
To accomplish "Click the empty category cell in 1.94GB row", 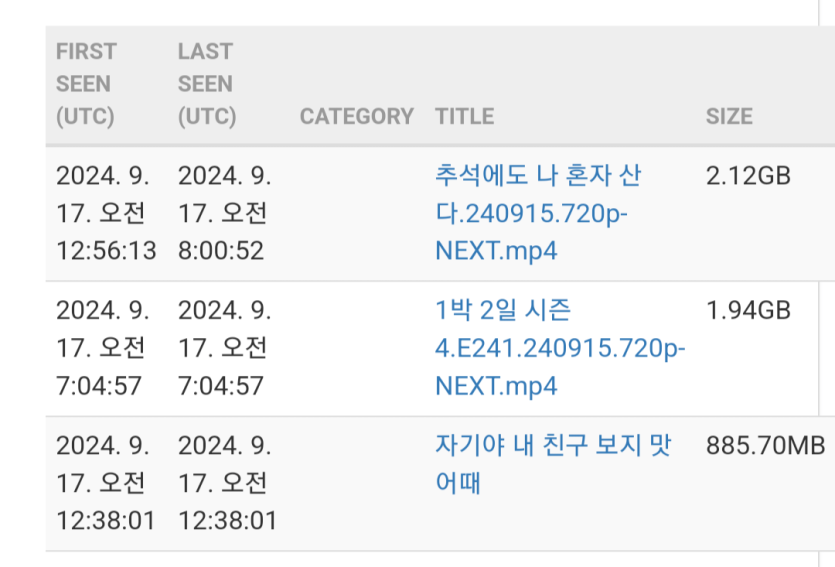I will pyautogui.click(x=357, y=348).
